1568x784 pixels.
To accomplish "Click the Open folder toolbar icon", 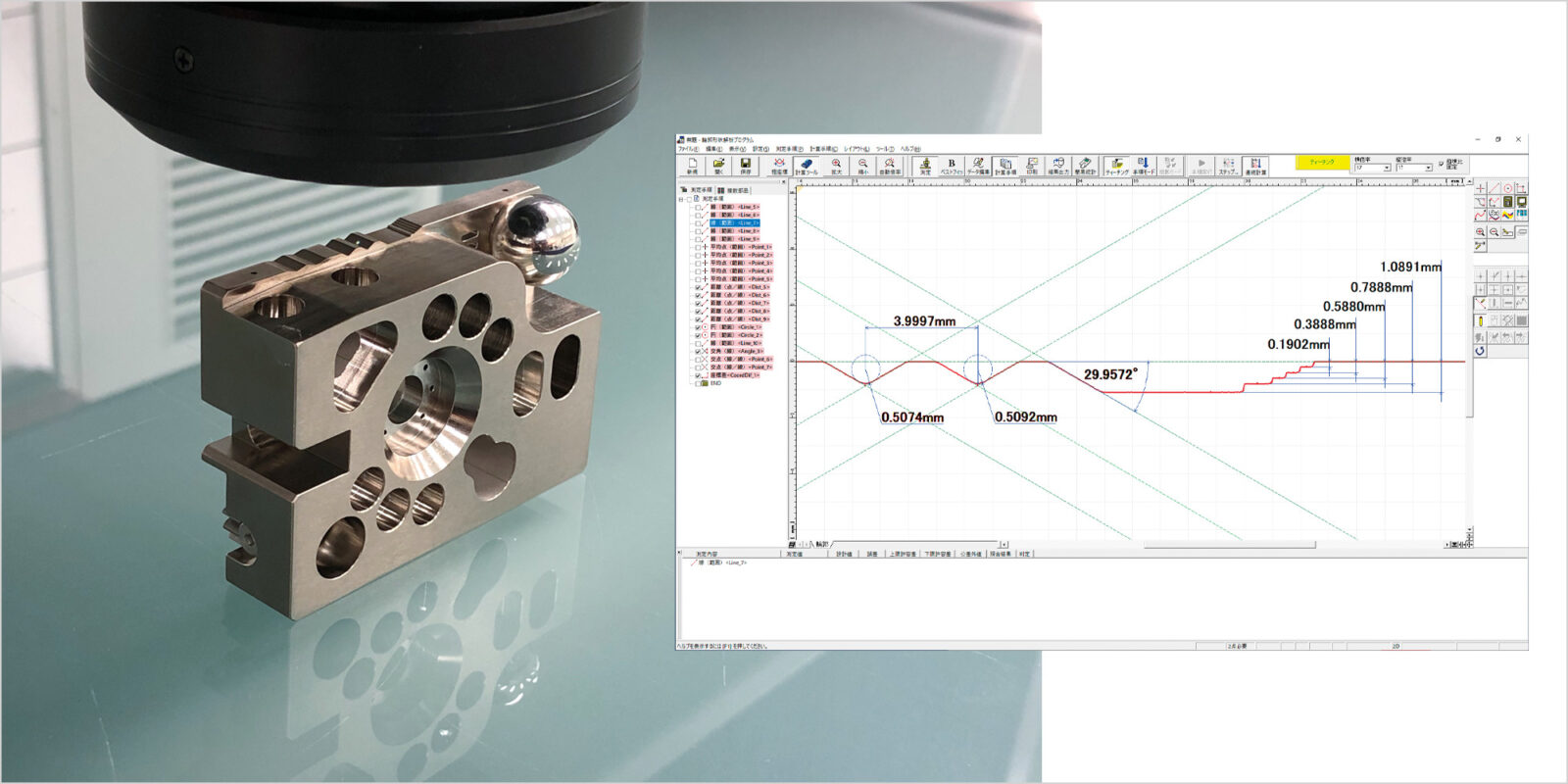I will pos(718,166).
